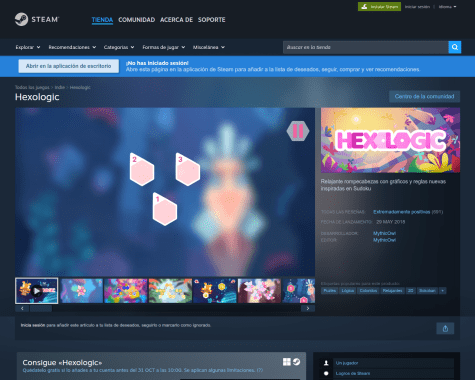This screenshot has width=475, height=380.
Task: Click the magnifier search icon button
Action: click(x=455, y=47)
